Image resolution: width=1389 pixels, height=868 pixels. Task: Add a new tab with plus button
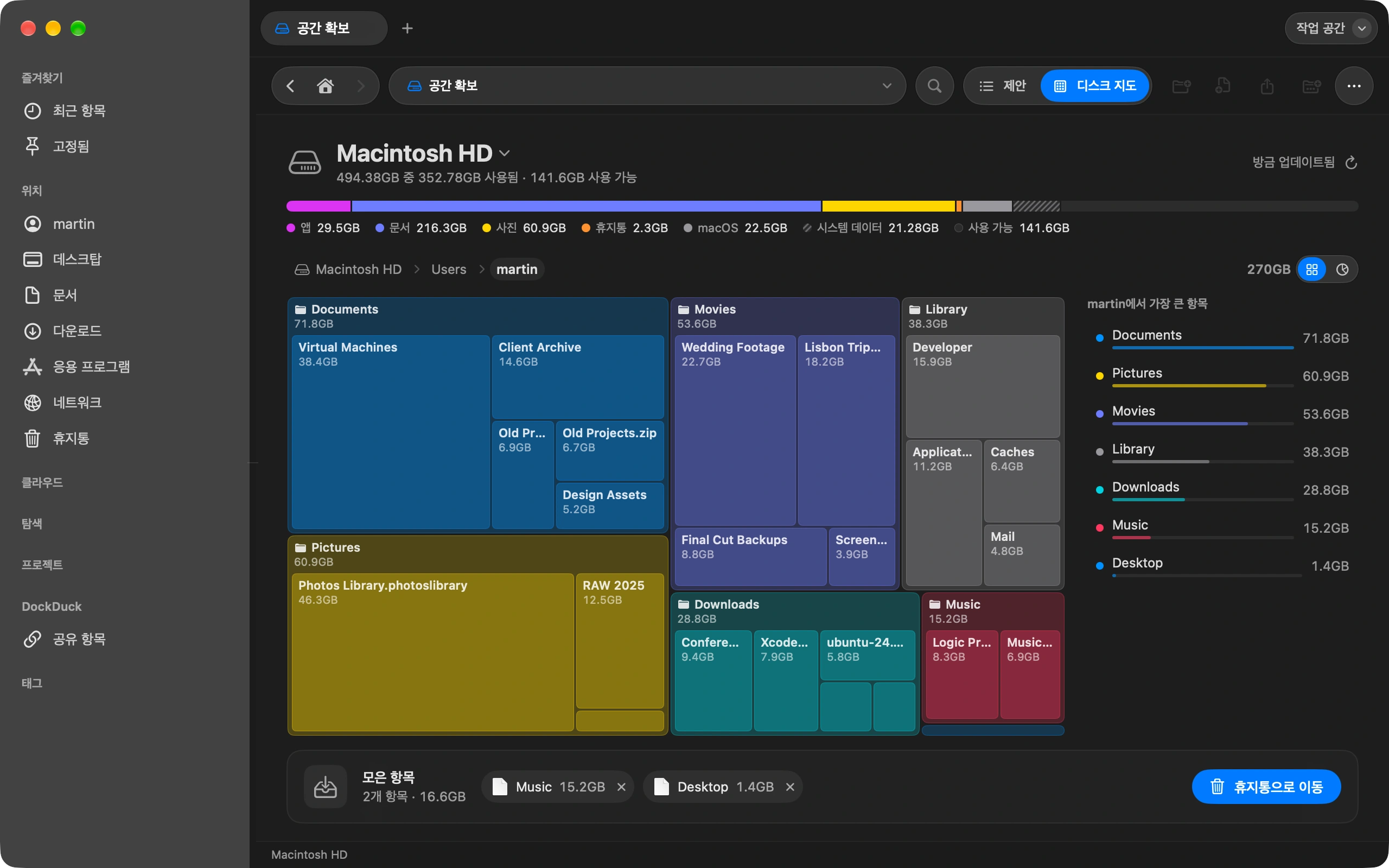click(407, 28)
